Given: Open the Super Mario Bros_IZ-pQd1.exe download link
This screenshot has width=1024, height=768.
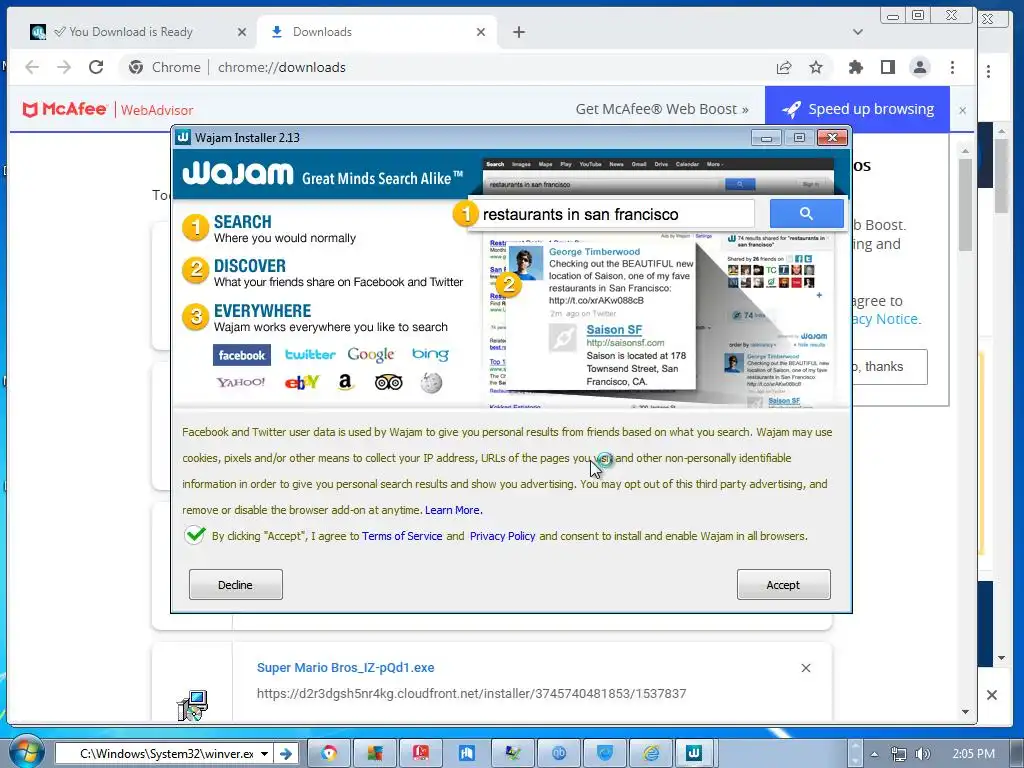Looking at the screenshot, I should click(x=345, y=667).
